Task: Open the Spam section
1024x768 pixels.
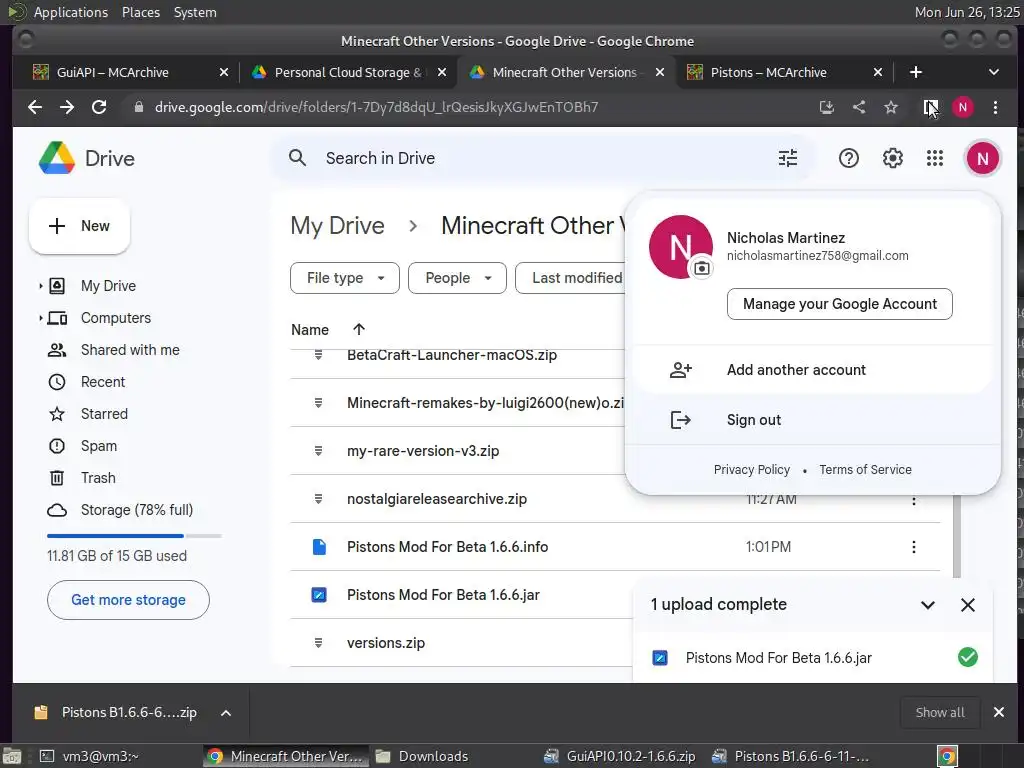Action: [99, 446]
